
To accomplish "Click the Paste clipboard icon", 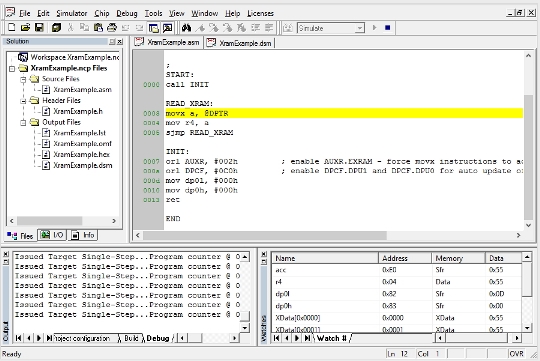I will point(98,28).
